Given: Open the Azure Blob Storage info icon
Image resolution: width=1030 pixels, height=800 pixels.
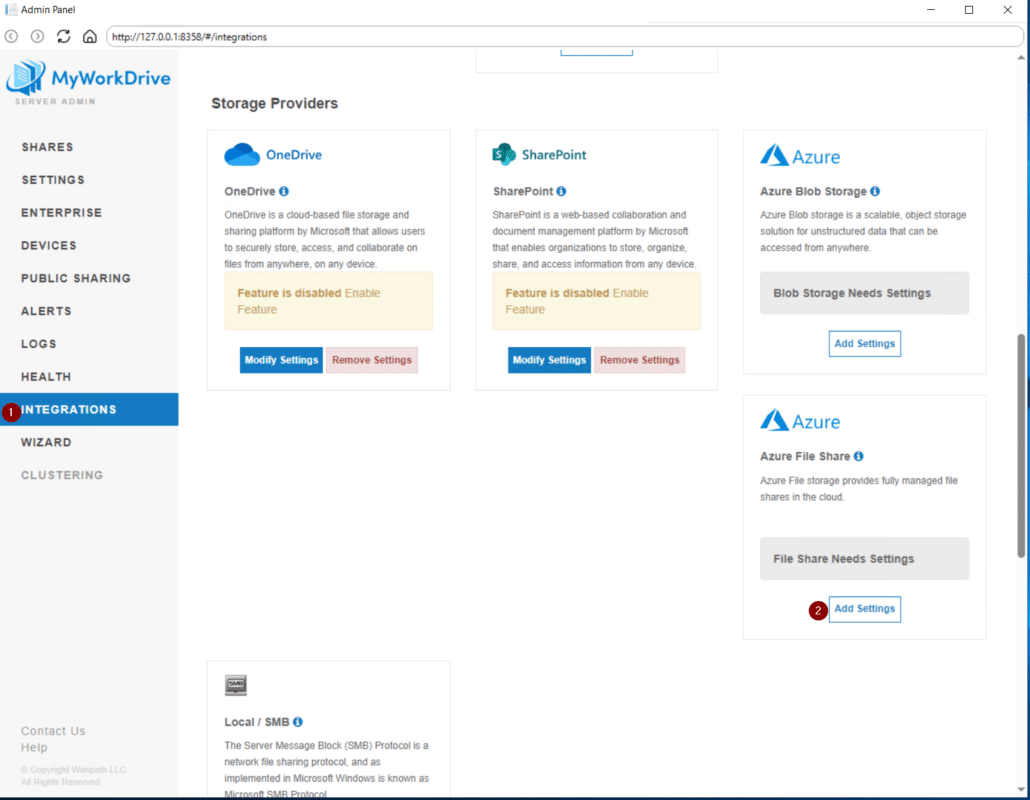Looking at the screenshot, I should [x=875, y=191].
